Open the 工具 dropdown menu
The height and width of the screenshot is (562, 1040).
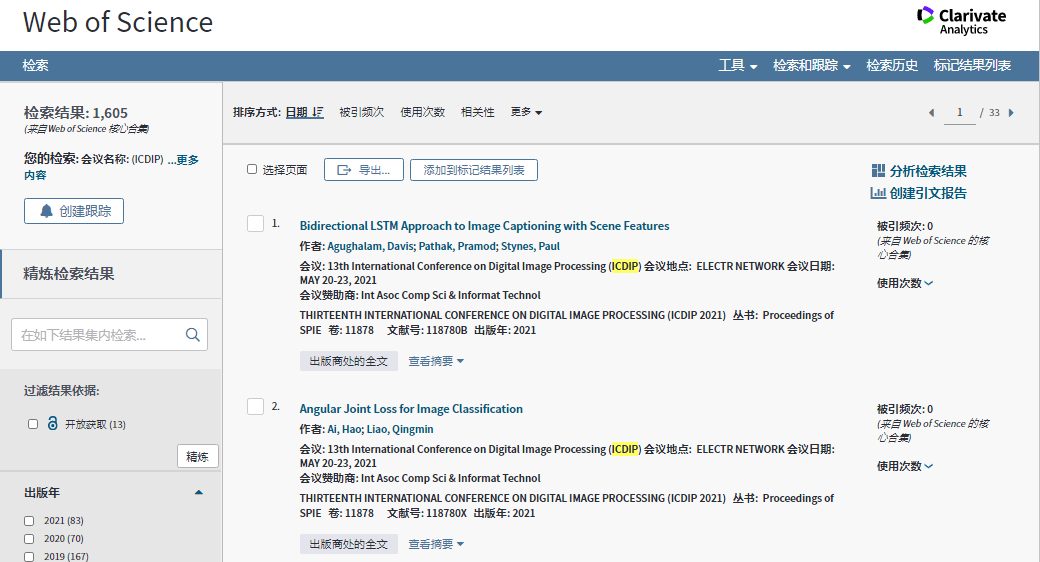(738, 65)
